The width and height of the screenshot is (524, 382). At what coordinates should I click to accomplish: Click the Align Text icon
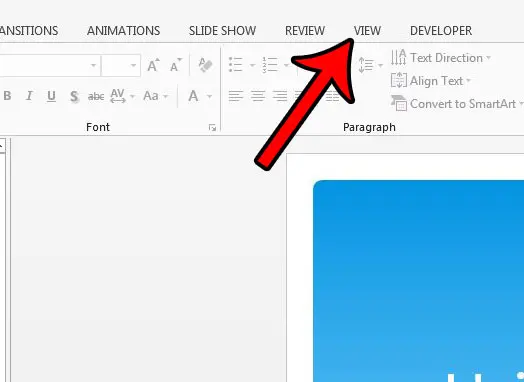click(399, 81)
